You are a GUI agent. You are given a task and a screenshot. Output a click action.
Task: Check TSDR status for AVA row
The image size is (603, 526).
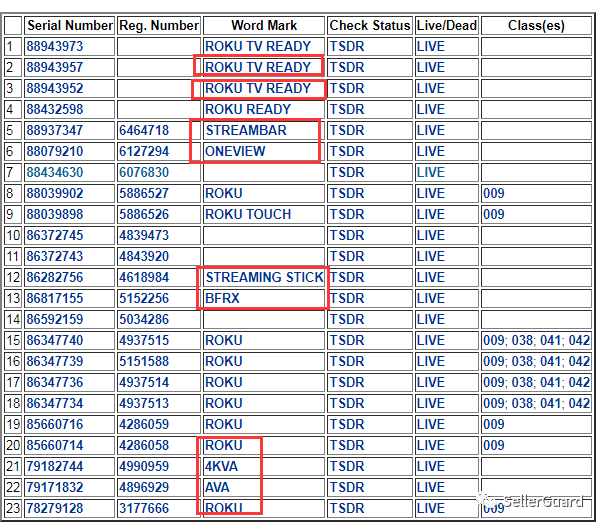coord(347,487)
